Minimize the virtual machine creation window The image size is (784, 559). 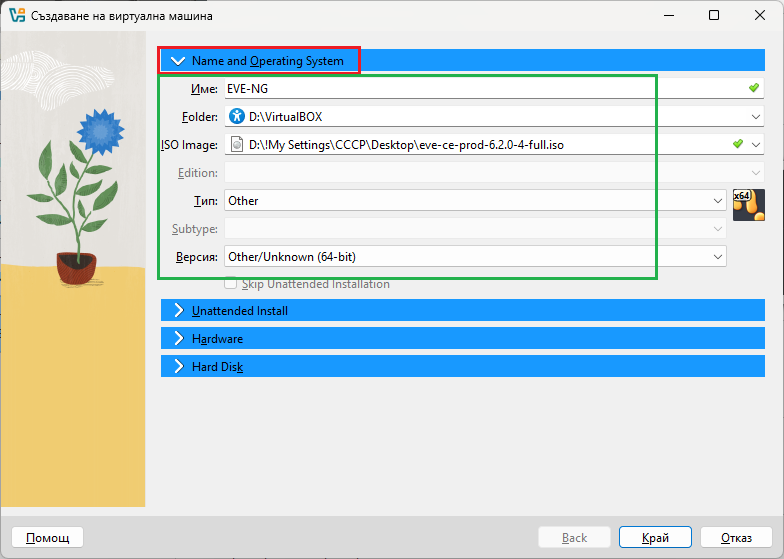(x=669, y=16)
